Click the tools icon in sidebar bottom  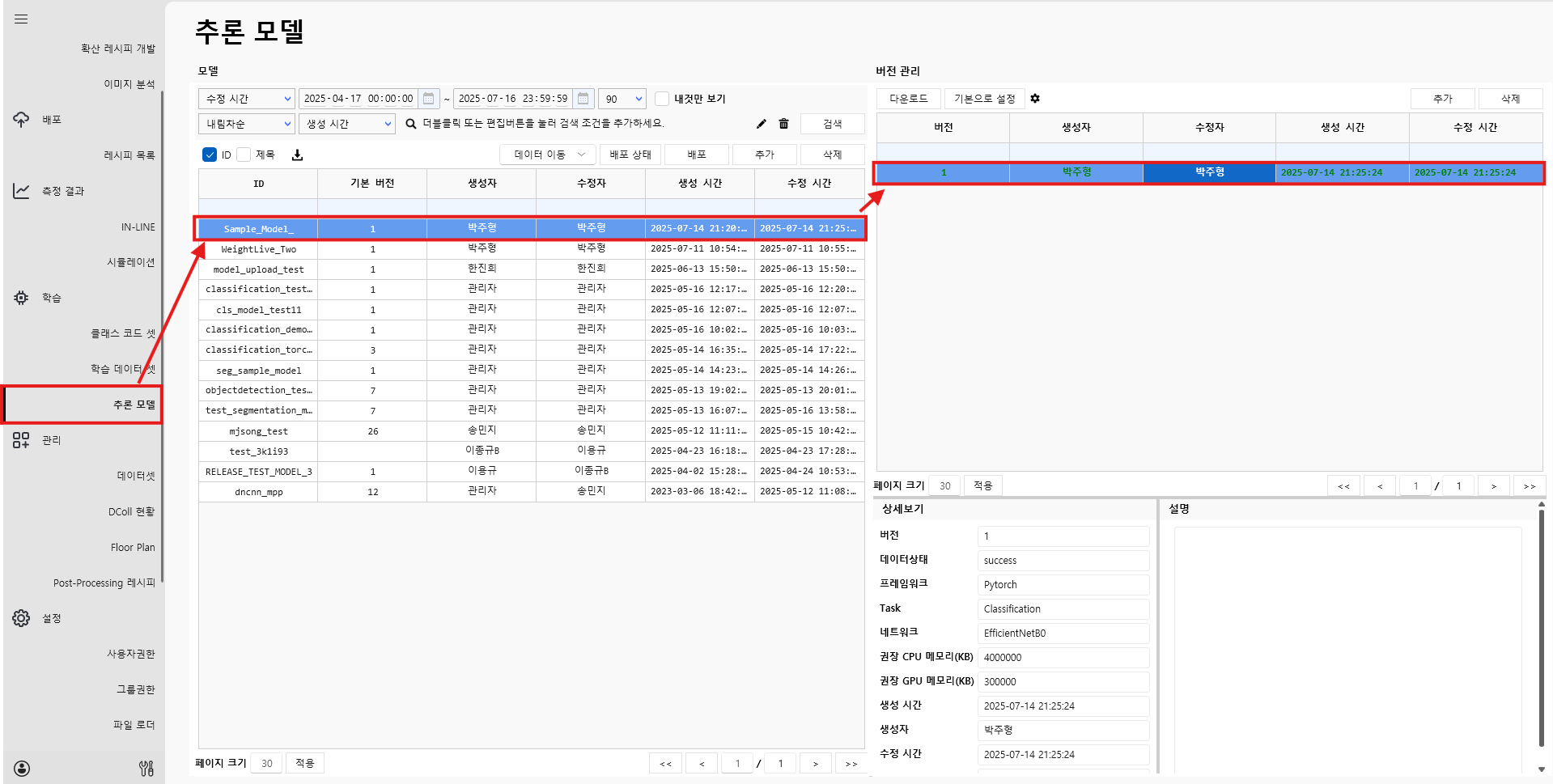click(x=146, y=768)
